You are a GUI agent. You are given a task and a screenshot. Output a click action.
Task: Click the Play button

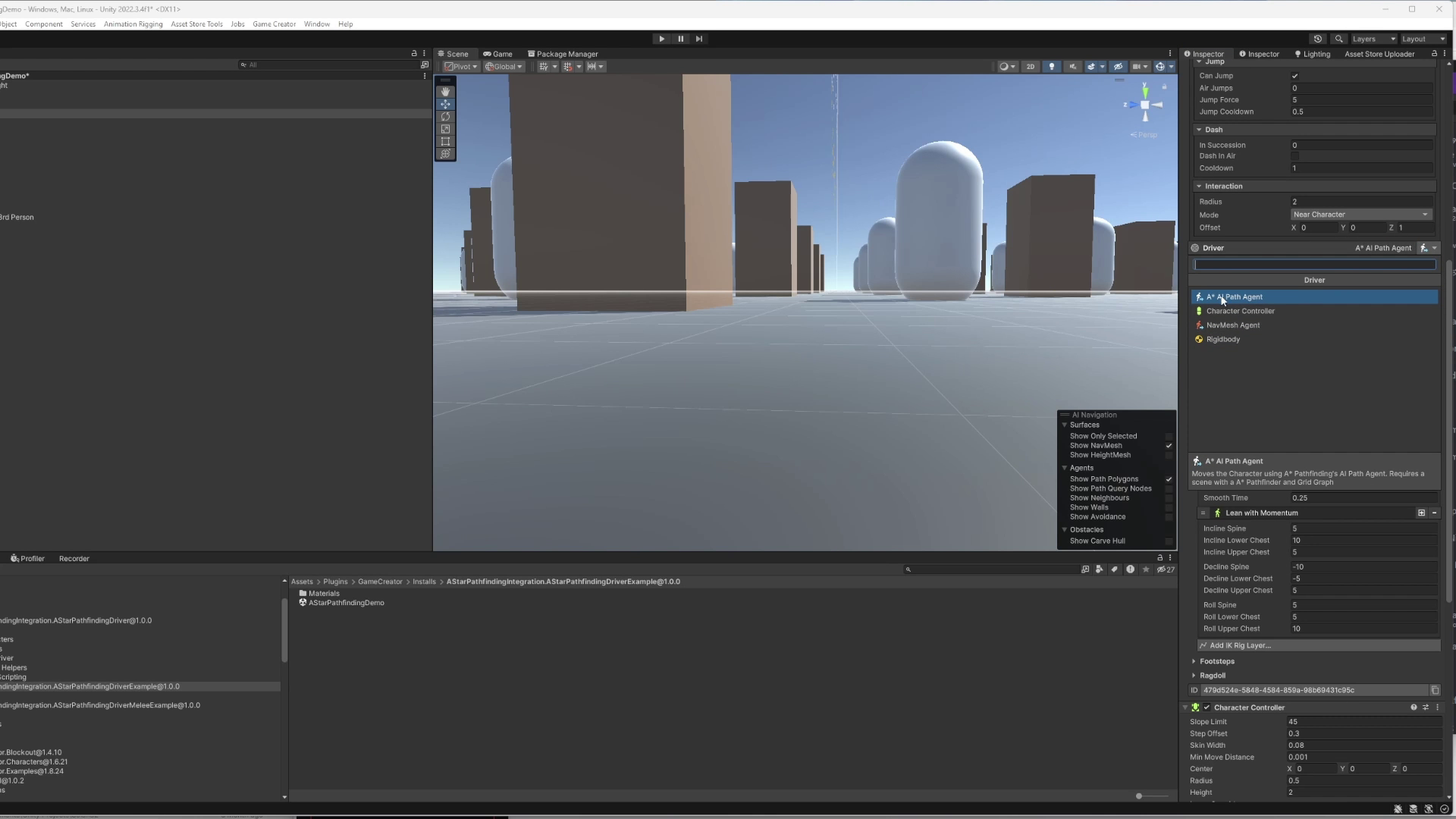(661, 39)
